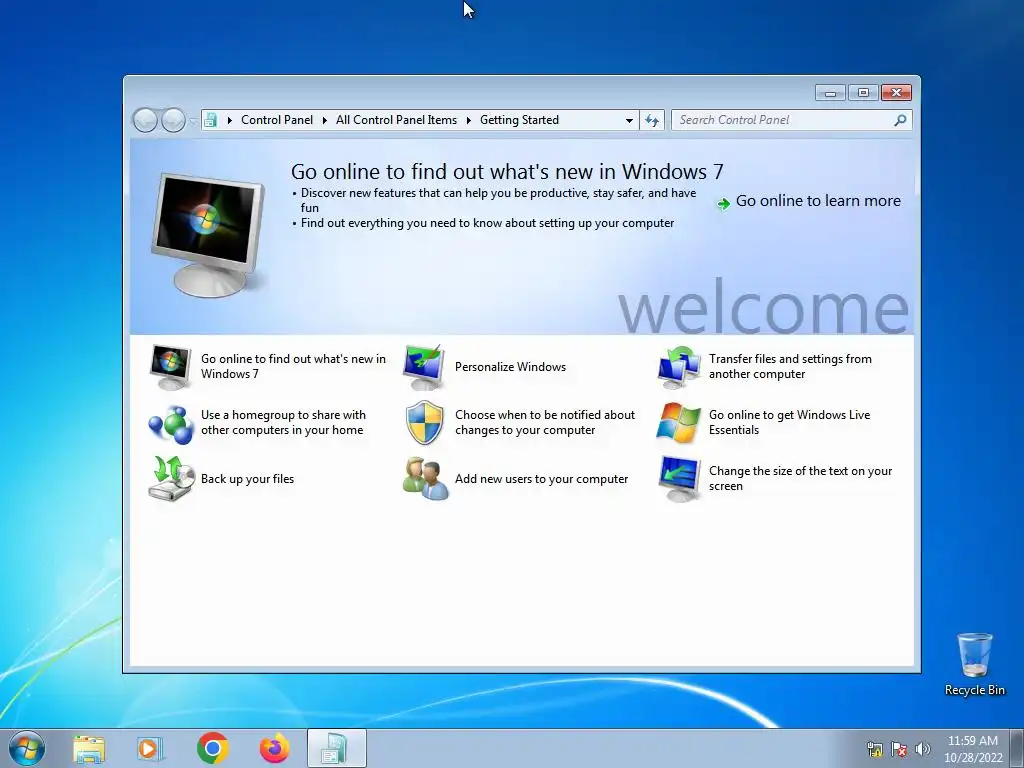The image size is (1024, 768).
Task: Minimize the Getting Started window
Action: (830, 93)
